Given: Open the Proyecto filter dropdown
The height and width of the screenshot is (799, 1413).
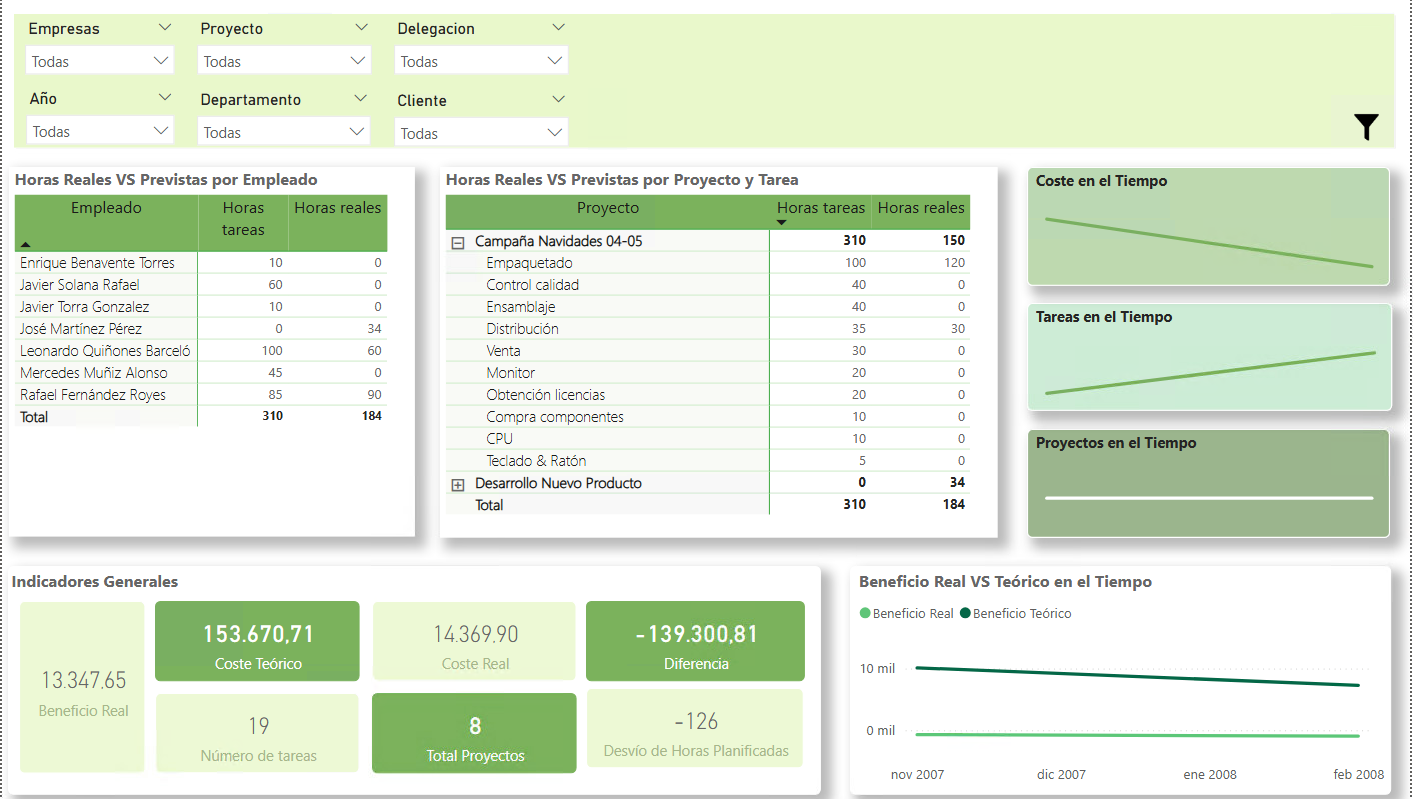Looking at the screenshot, I should pyautogui.click(x=285, y=61).
